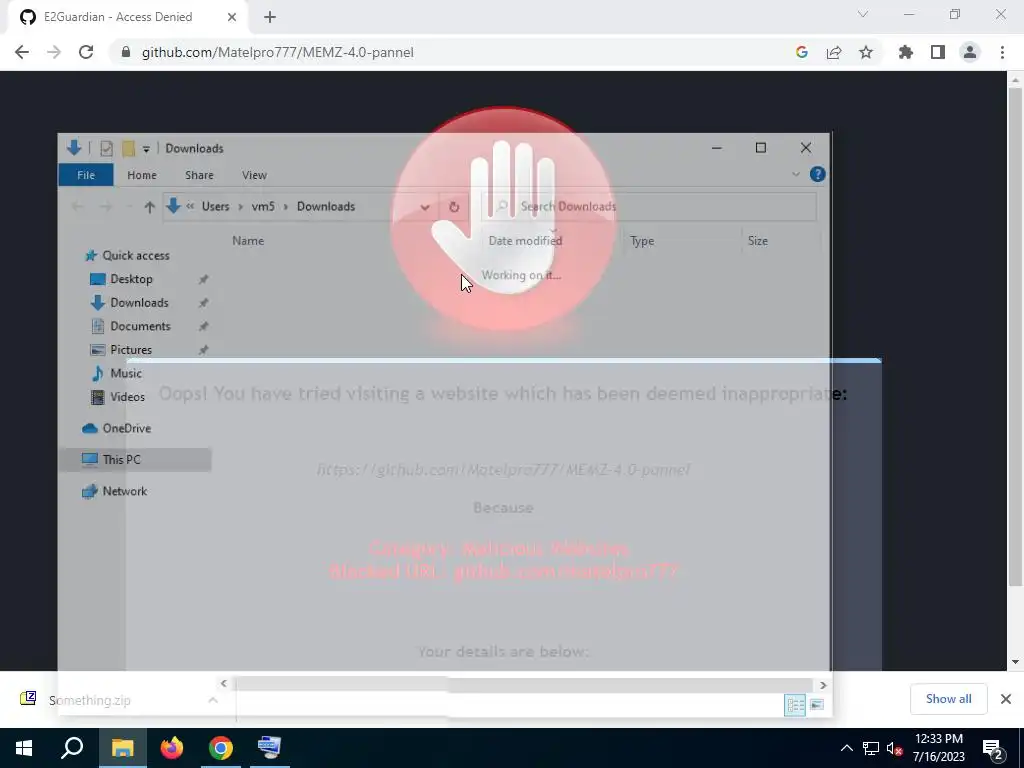
Task: Click Properties icon in Explorer title bar
Action: click(106, 148)
